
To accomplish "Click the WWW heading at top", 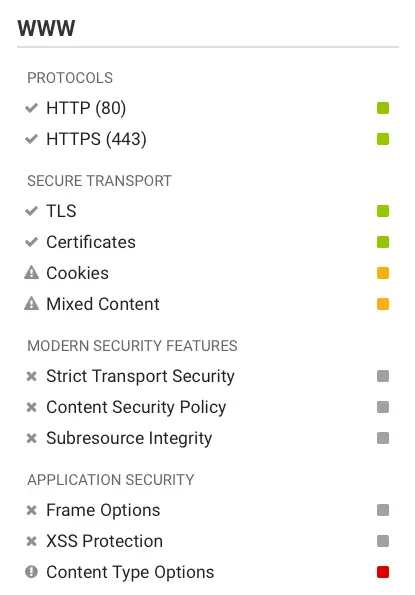I will click(x=46, y=28).
